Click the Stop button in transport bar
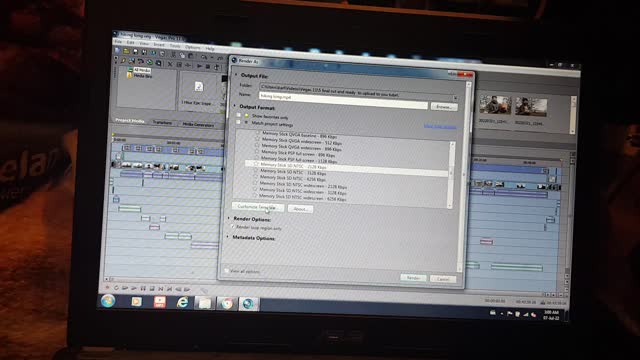 pyautogui.click(x=152, y=288)
